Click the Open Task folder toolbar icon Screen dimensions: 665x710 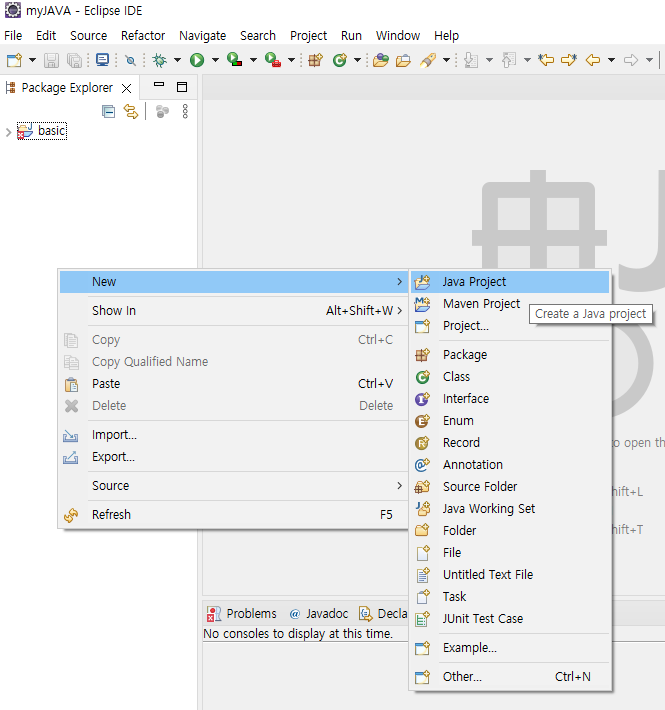pyautogui.click(x=403, y=60)
